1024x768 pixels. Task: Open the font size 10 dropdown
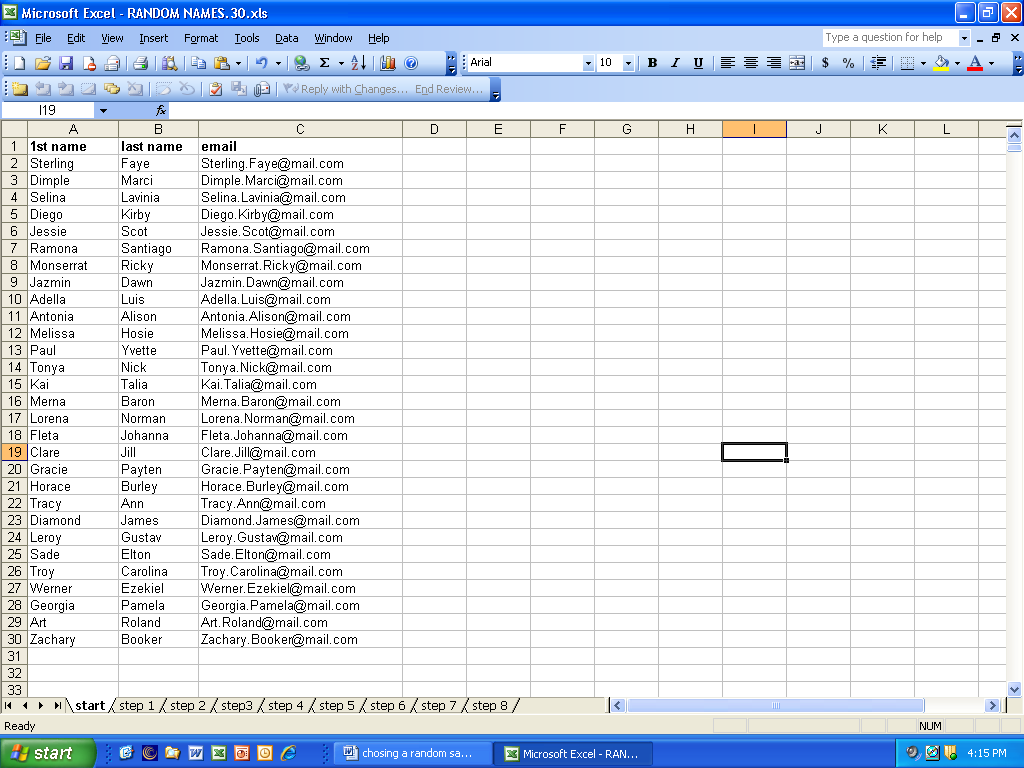[x=628, y=63]
